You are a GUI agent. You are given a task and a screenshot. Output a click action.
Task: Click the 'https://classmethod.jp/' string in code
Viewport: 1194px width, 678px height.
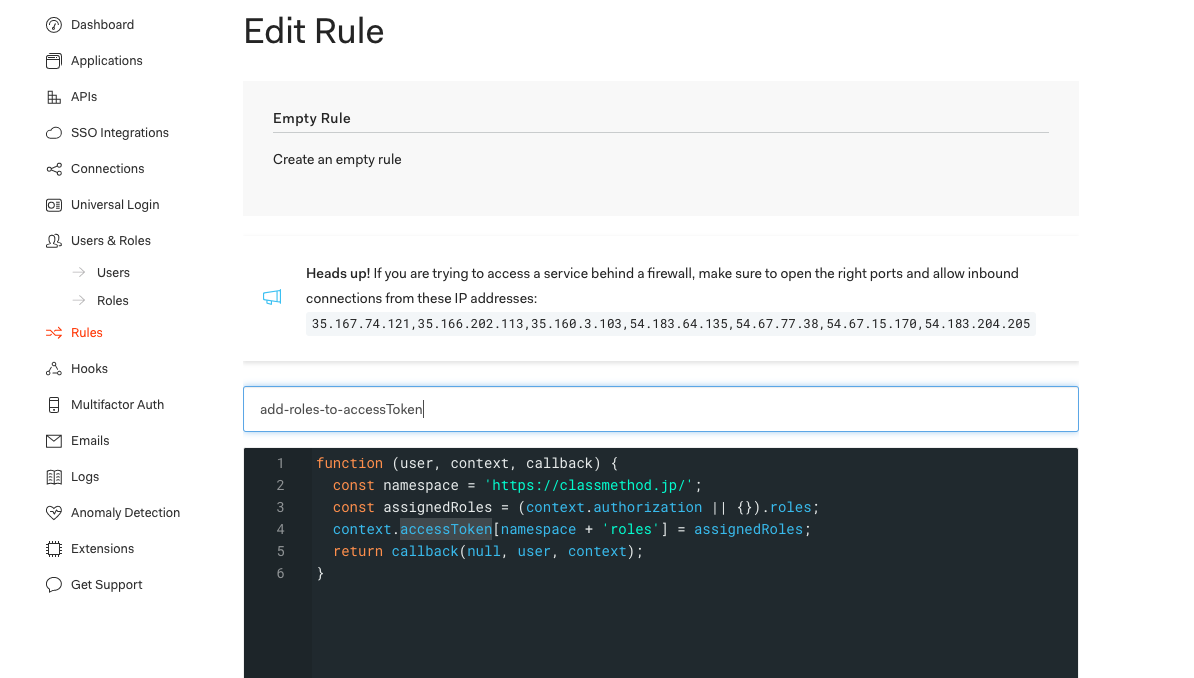(x=589, y=485)
